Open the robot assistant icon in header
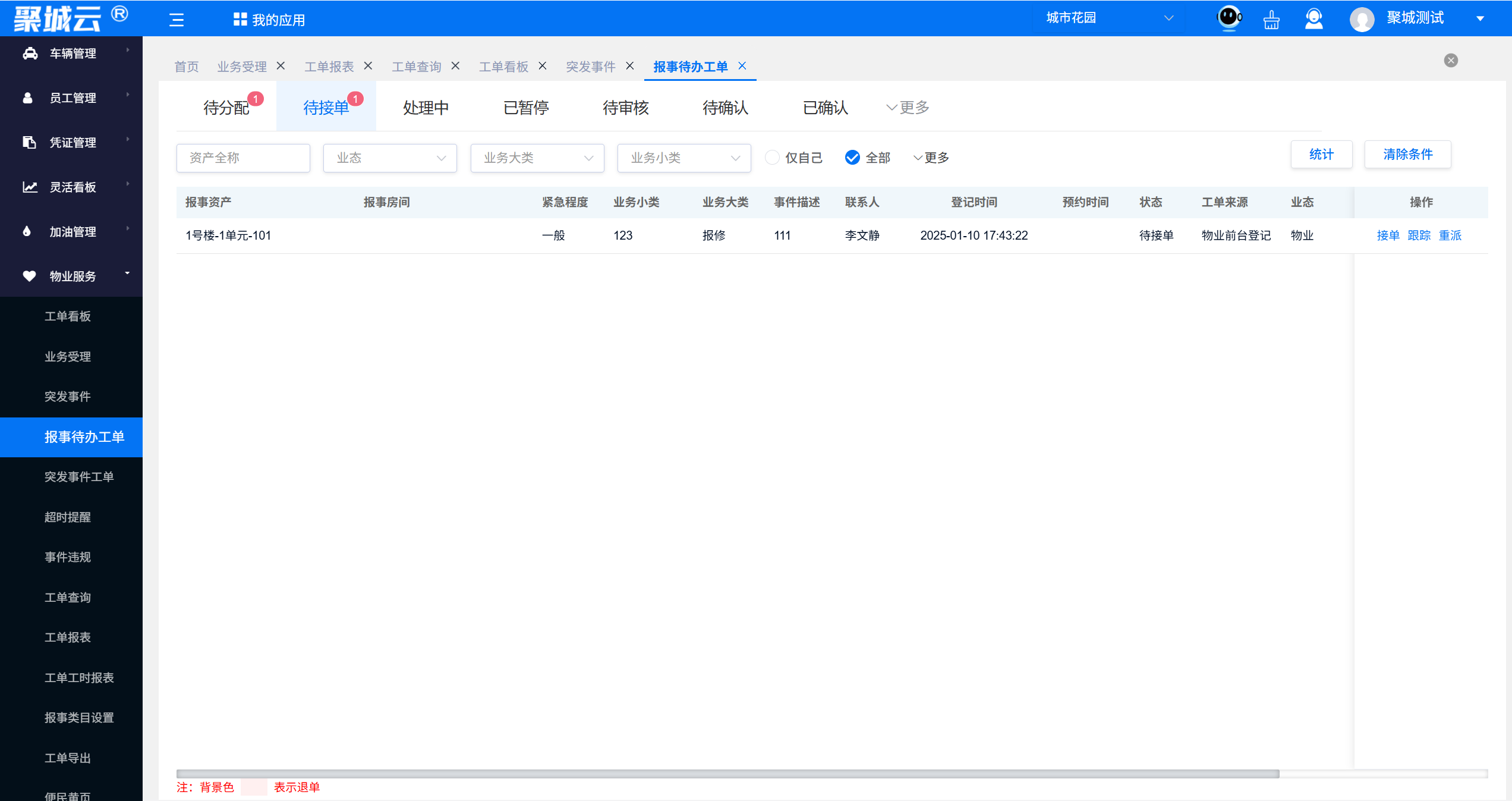The image size is (1512, 801). coord(1228,18)
